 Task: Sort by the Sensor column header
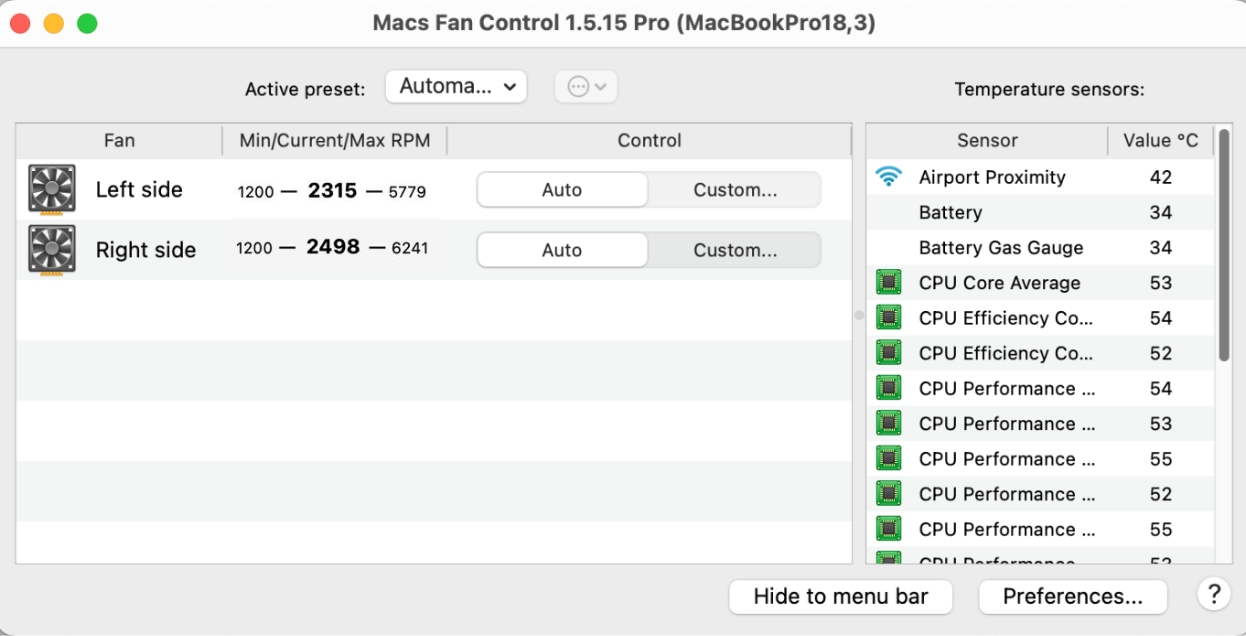pyautogui.click(x=987, y=141)
